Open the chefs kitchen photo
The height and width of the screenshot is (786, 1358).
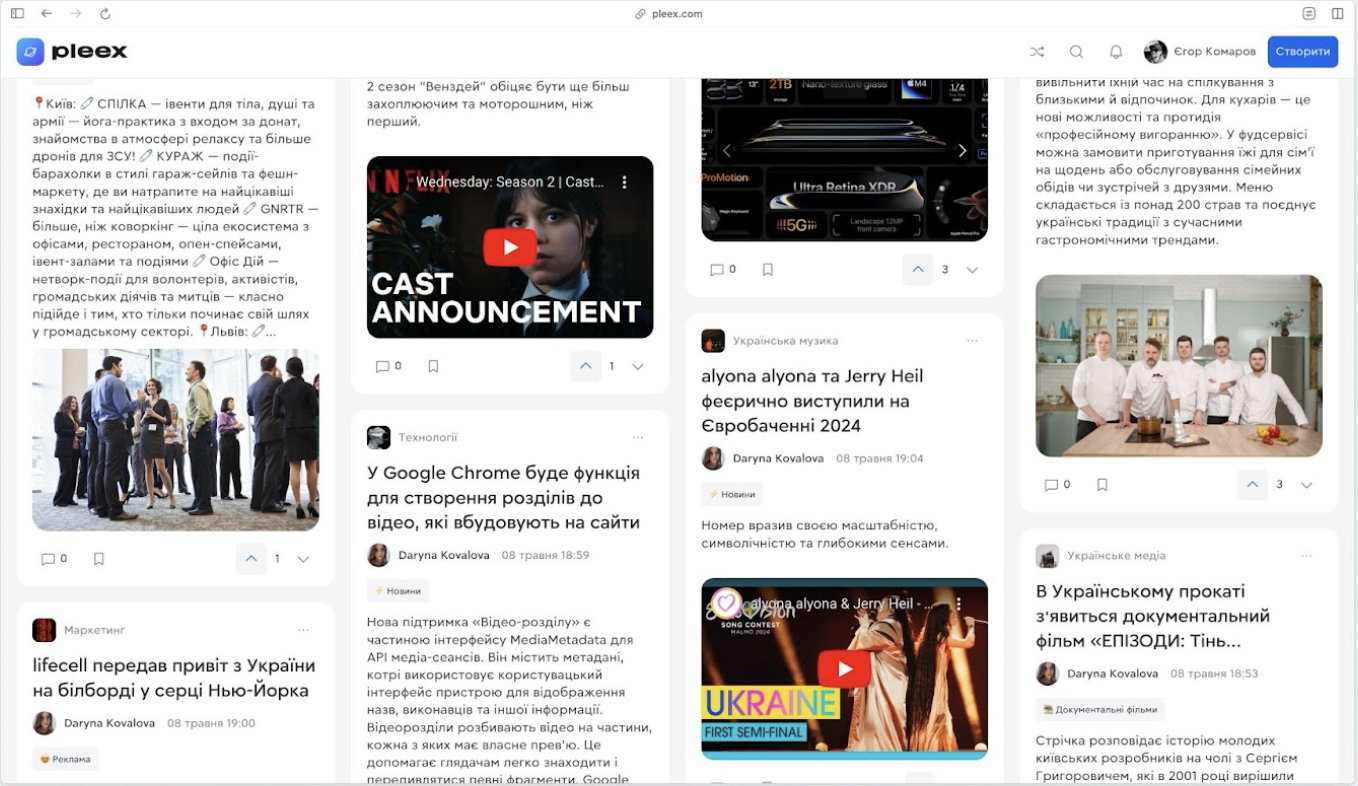click(1179, 366)
